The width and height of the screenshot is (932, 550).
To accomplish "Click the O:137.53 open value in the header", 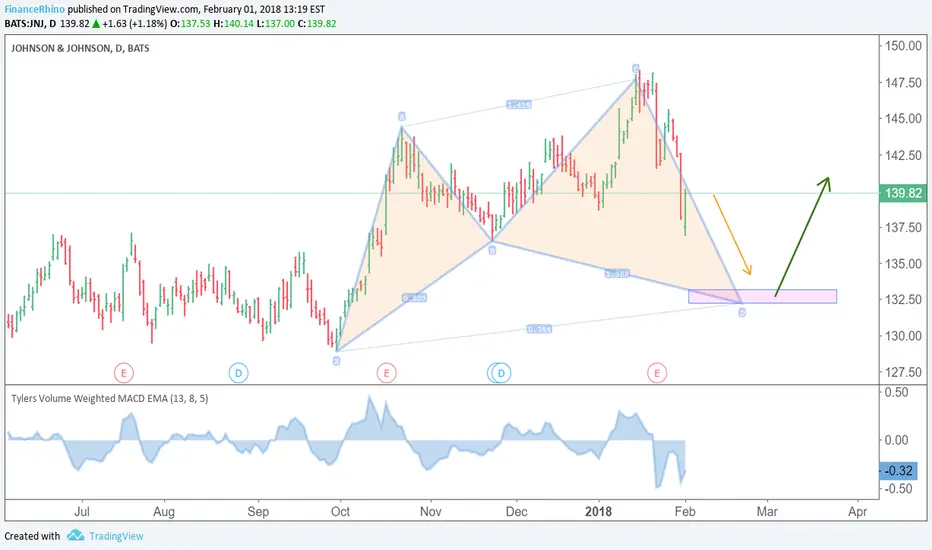I will tap(190, 24).
